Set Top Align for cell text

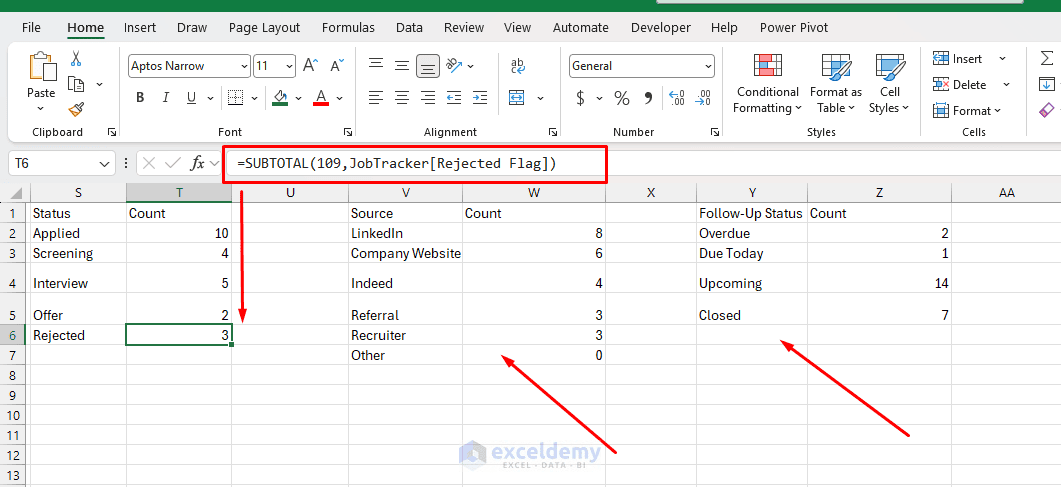point(376,66)
